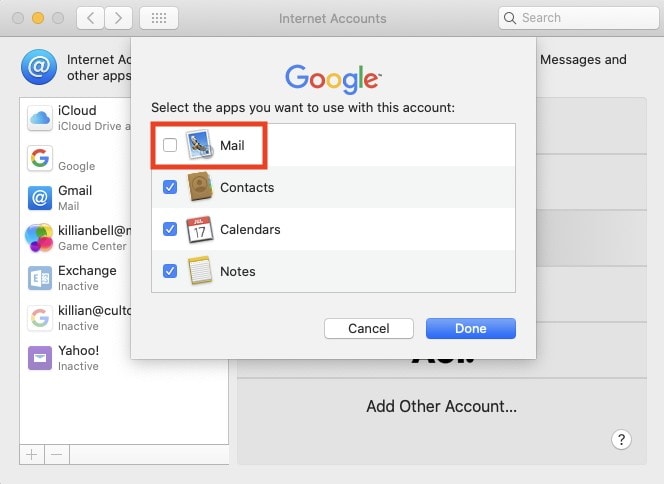Uncheck the Calendars checkbox
664x484 pixels.
tap(170, 230)
